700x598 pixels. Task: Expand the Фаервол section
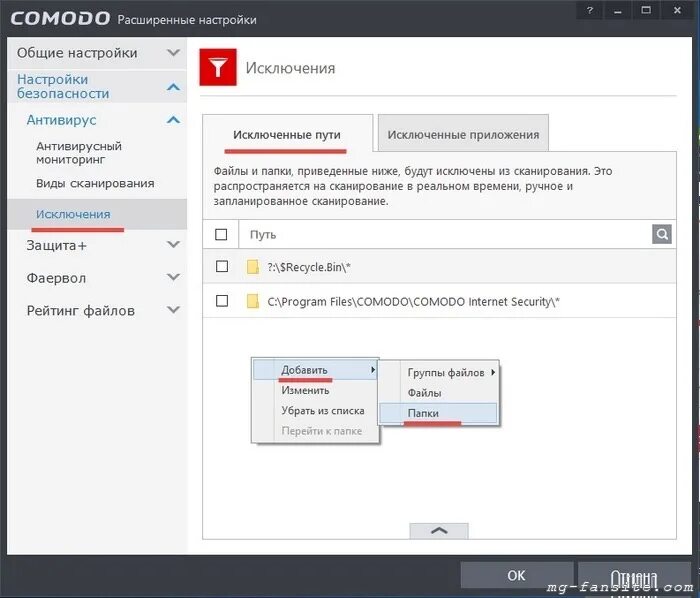(173, 277)
